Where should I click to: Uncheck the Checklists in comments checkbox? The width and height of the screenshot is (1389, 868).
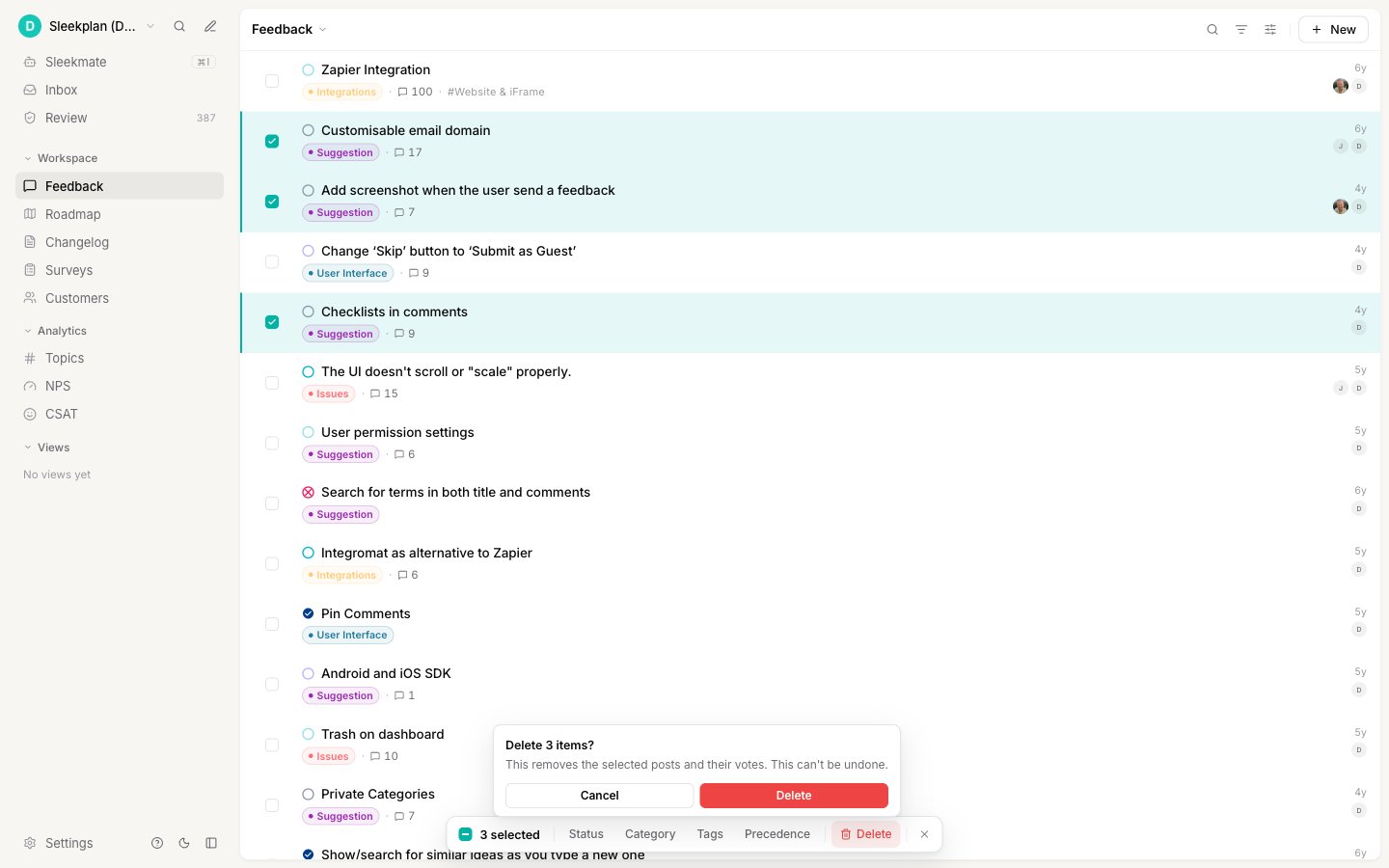pos(272,322)
